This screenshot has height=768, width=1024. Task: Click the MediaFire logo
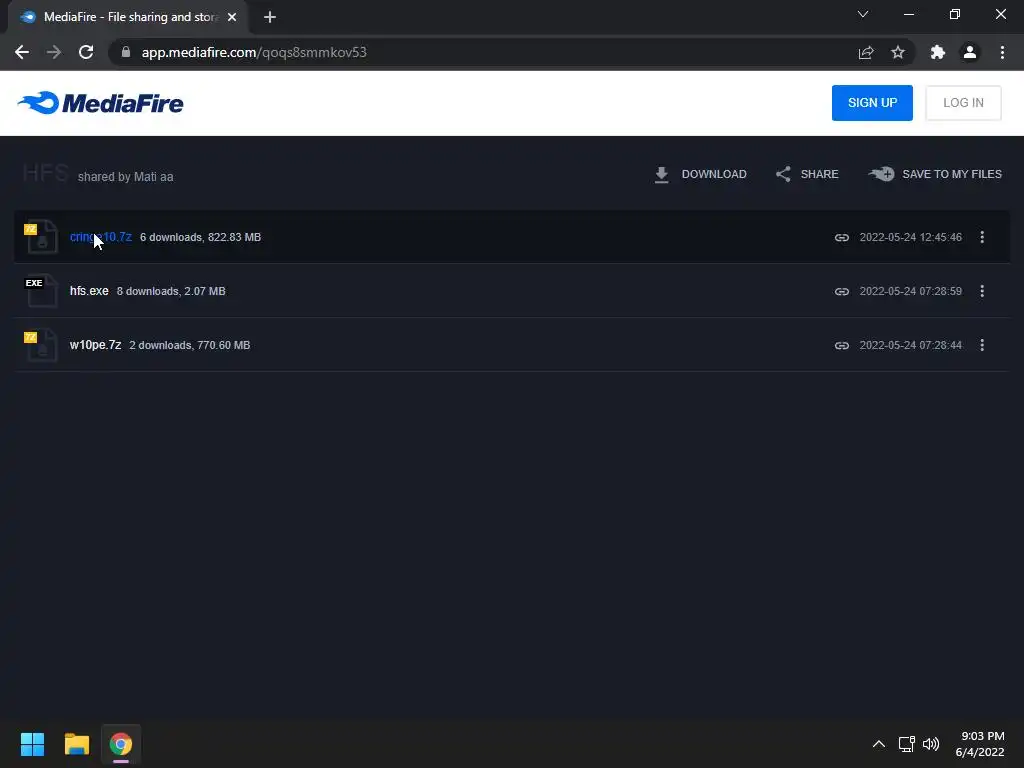(x=101, y=103)
